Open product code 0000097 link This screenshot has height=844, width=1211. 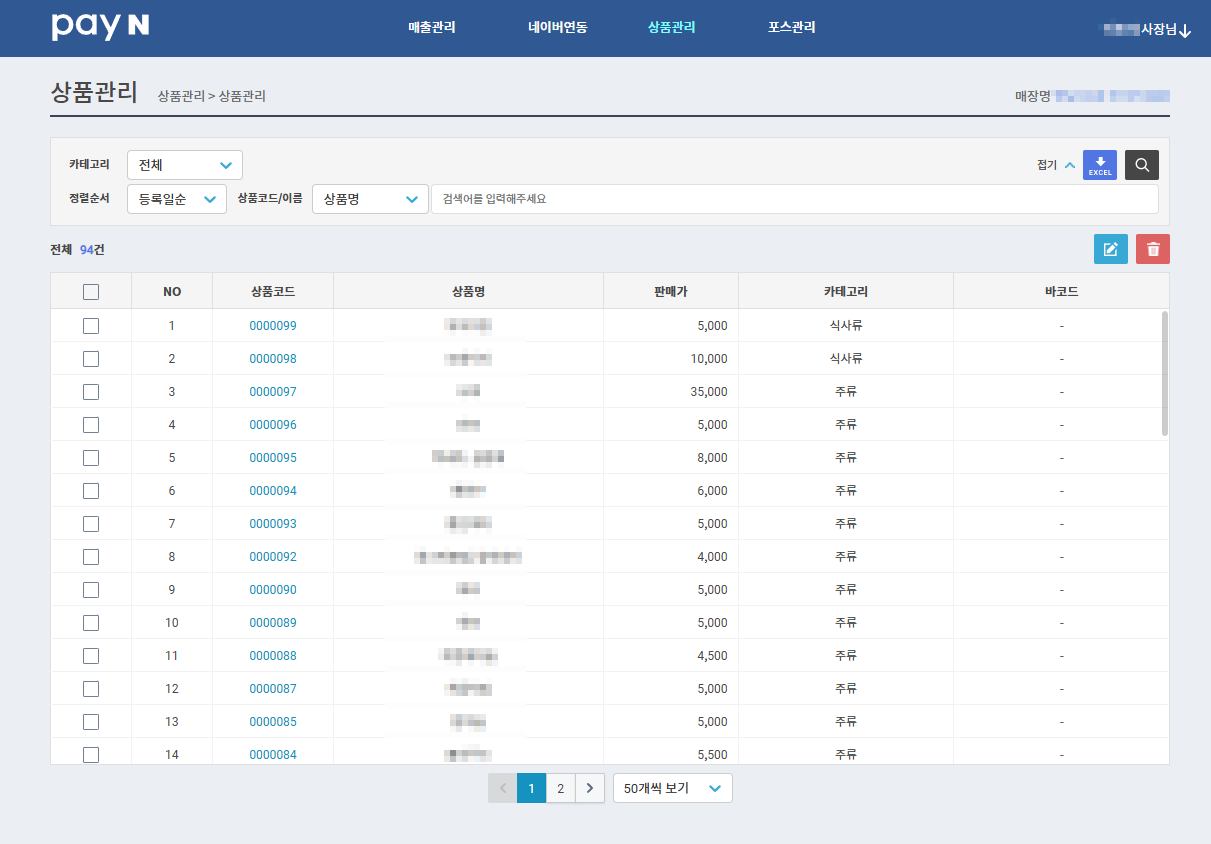273,392
